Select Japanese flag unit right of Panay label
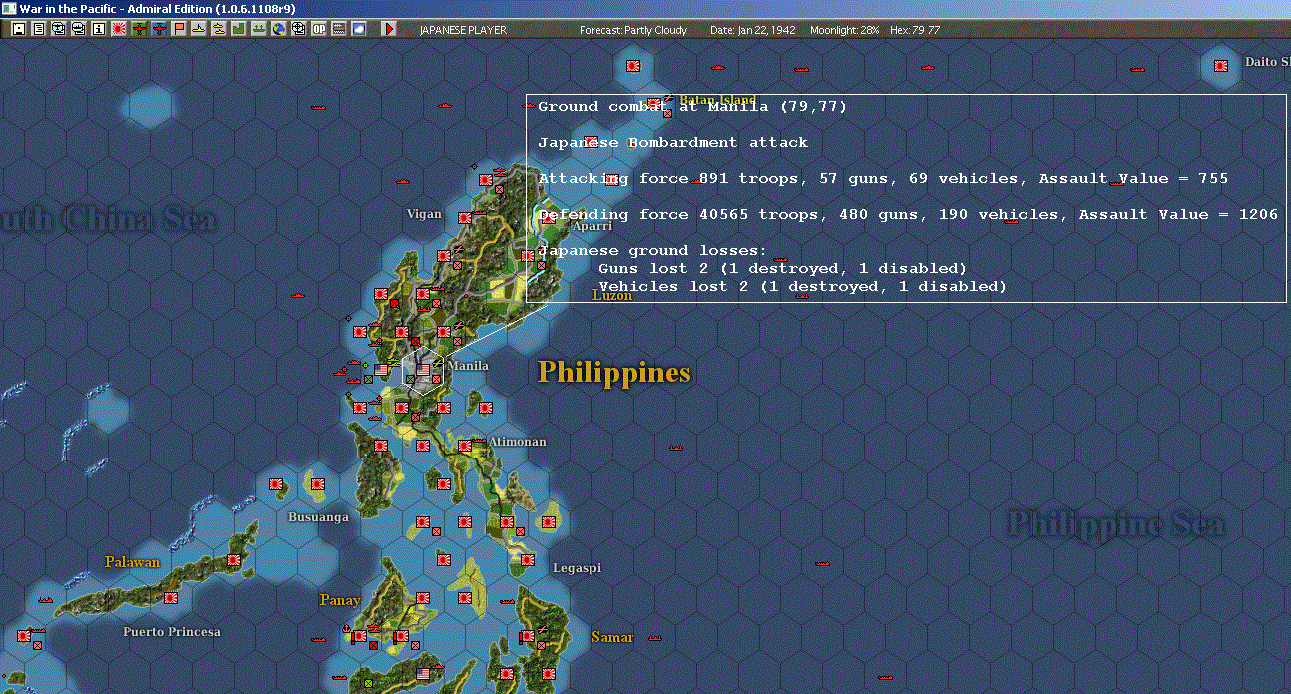This screenshot has width=1291, height=694. coord(423,598)
